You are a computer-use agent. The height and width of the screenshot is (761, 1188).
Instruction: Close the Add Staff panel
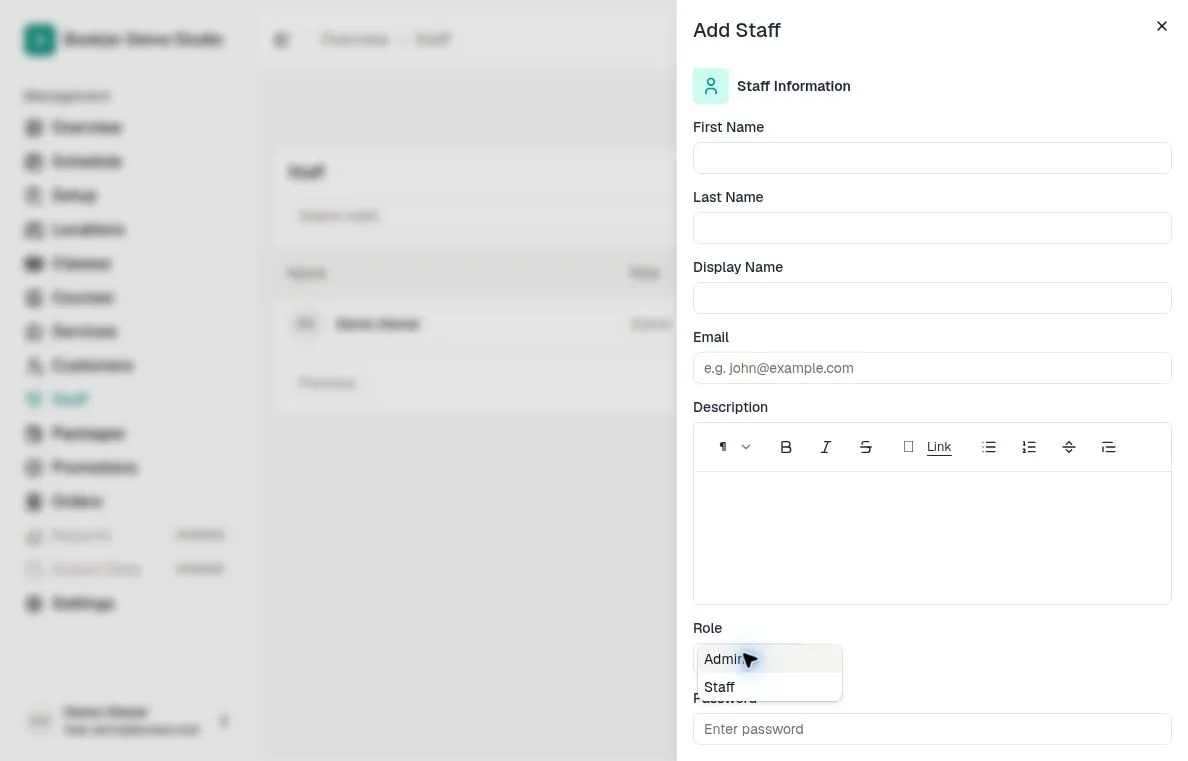pos(1161,27)
